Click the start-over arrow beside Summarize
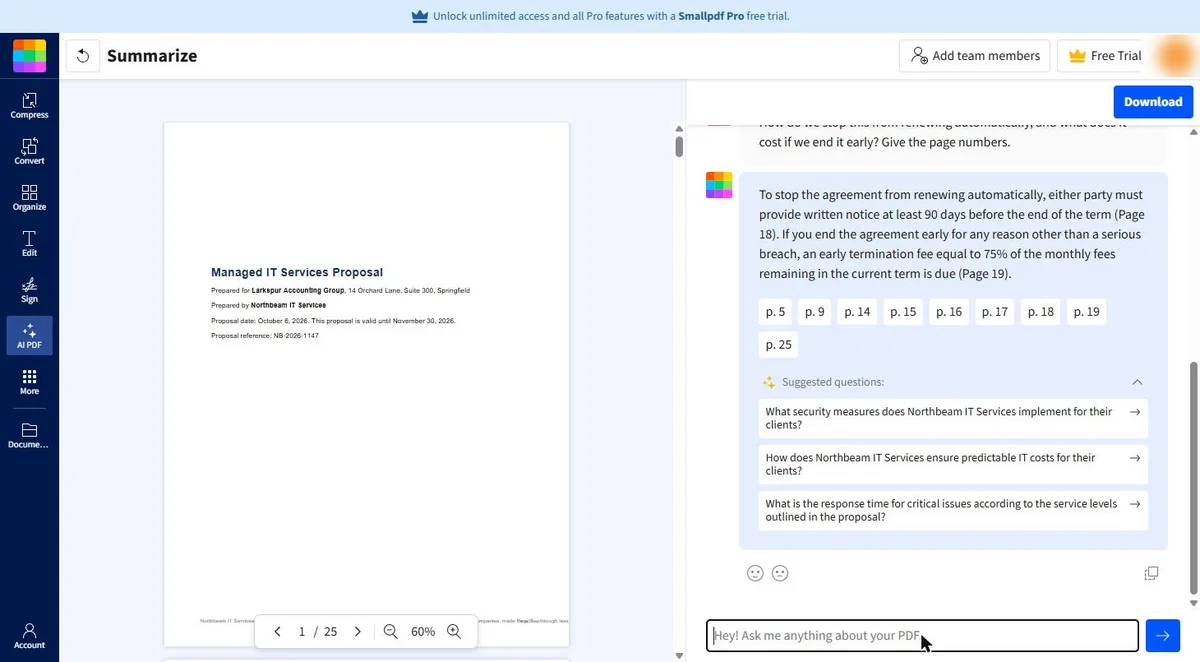This screenshot has height=662, width=1200. point(83,56)
